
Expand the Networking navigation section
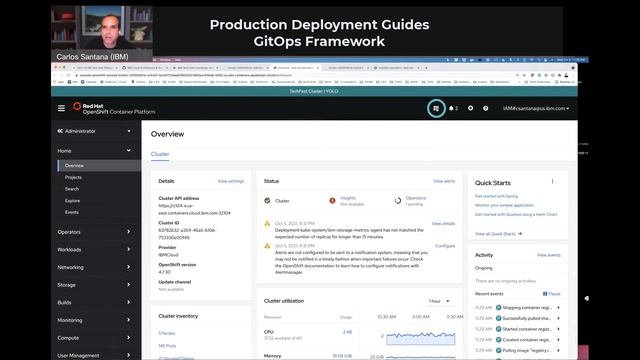[x=95, y=267]
